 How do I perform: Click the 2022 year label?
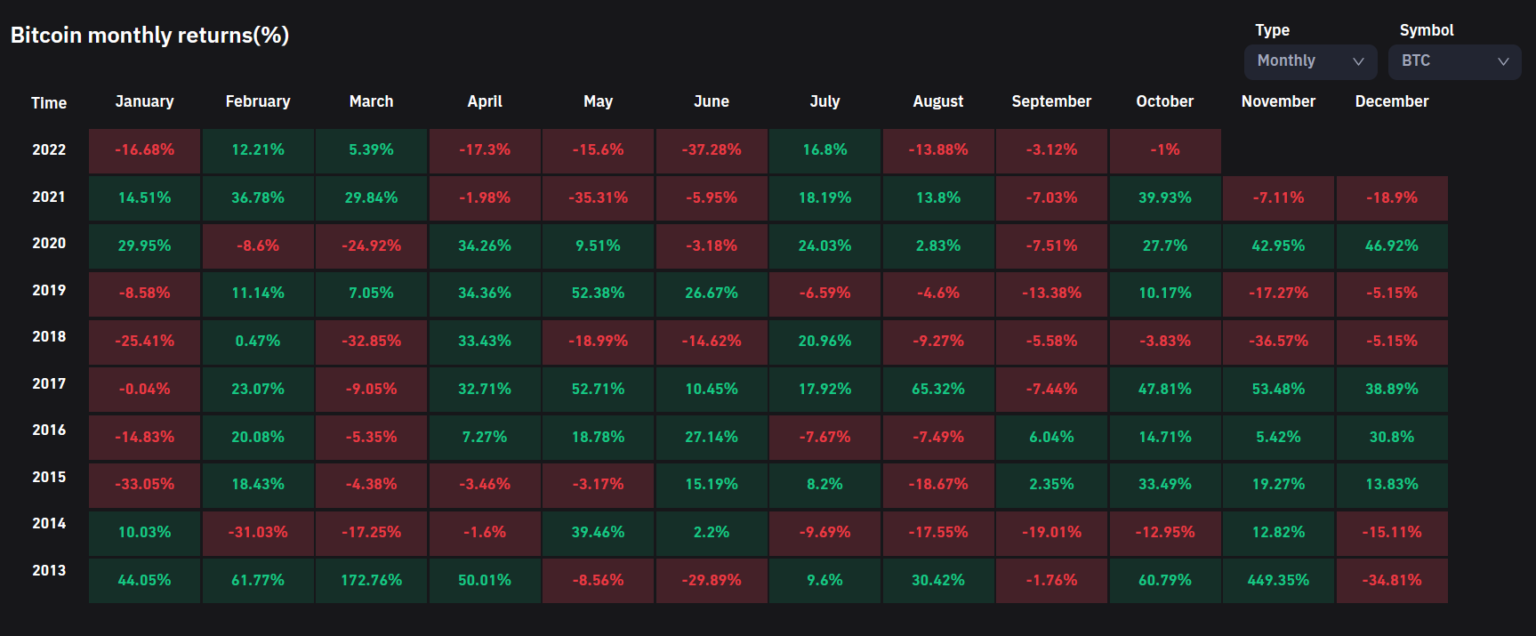tap(49, 150)
